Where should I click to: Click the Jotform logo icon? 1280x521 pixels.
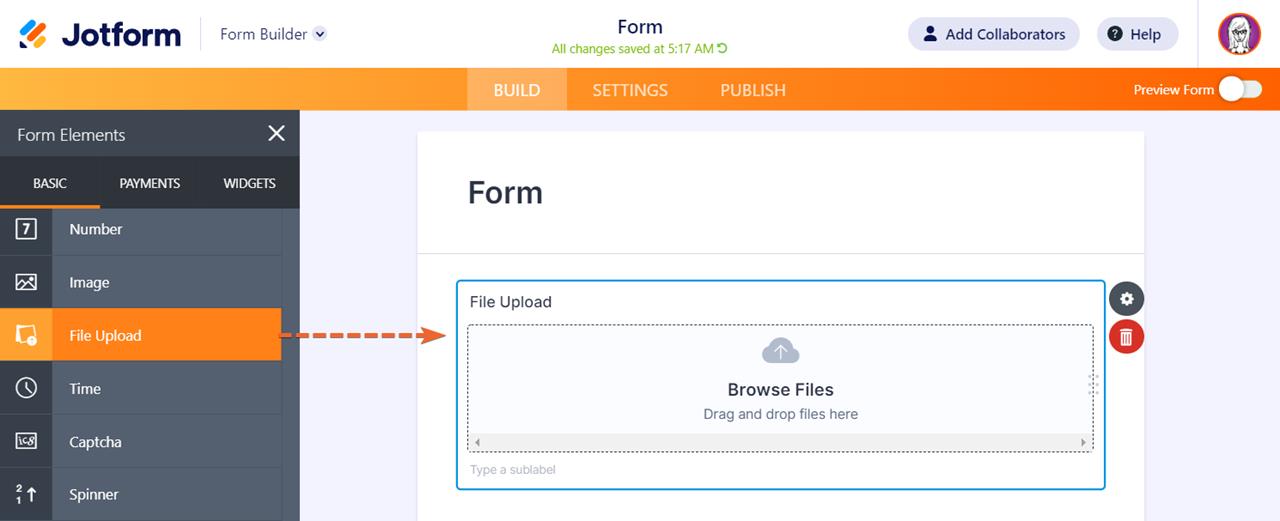tap(33, 34)
